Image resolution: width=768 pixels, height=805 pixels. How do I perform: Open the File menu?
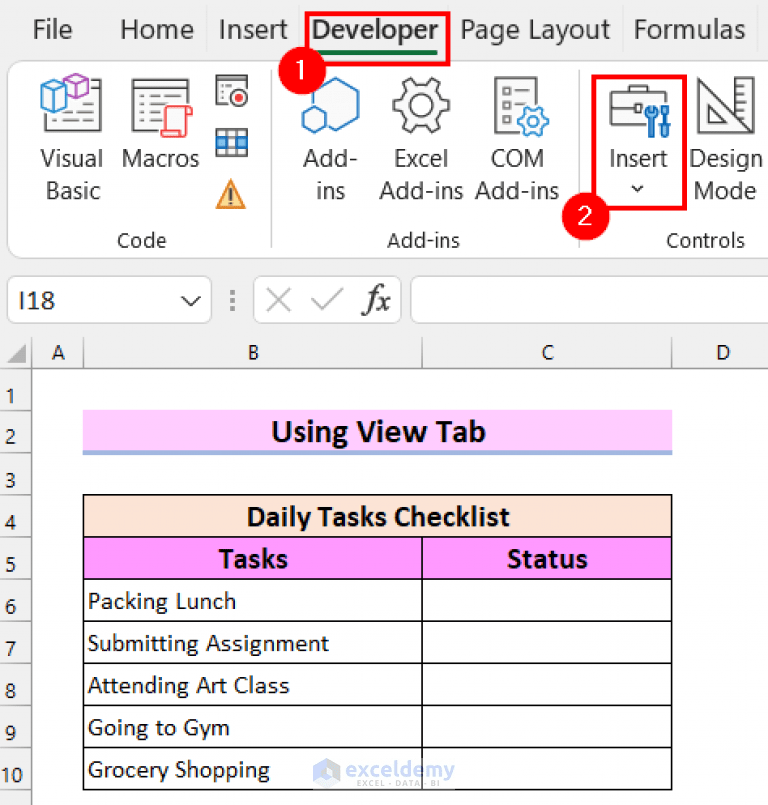pos(51,29)
